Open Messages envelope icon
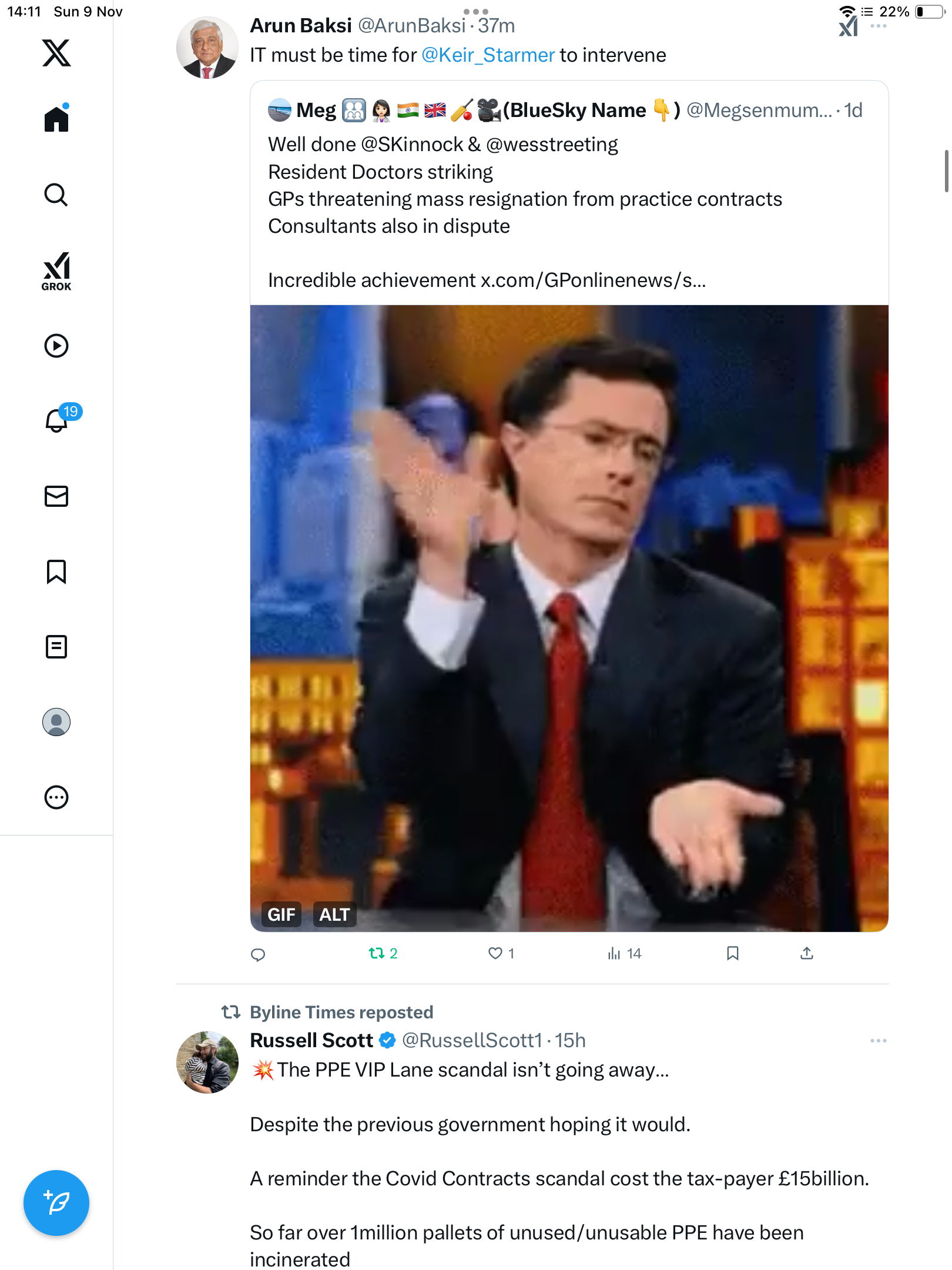 56,496
